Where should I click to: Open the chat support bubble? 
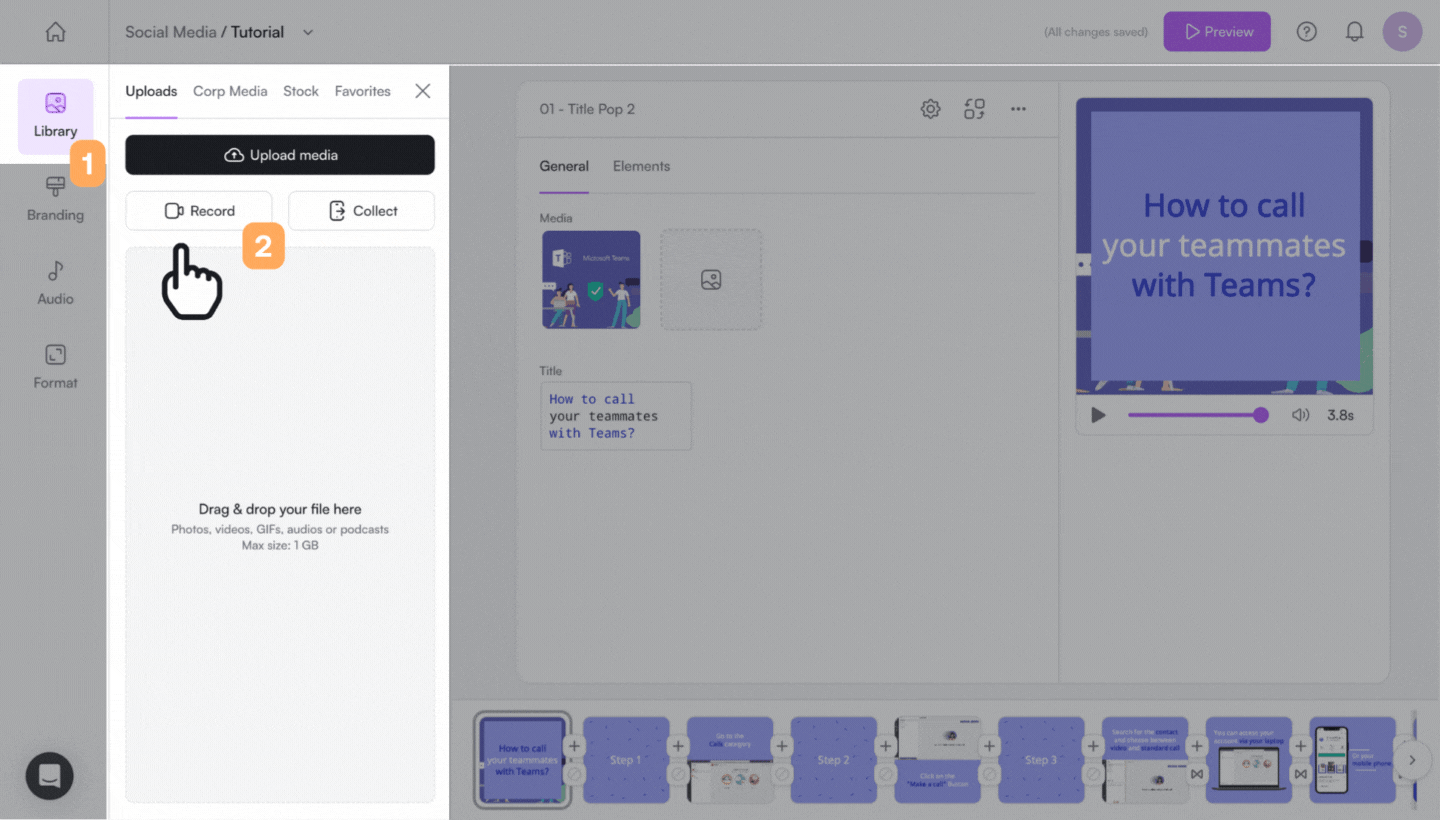pos(49,775)
